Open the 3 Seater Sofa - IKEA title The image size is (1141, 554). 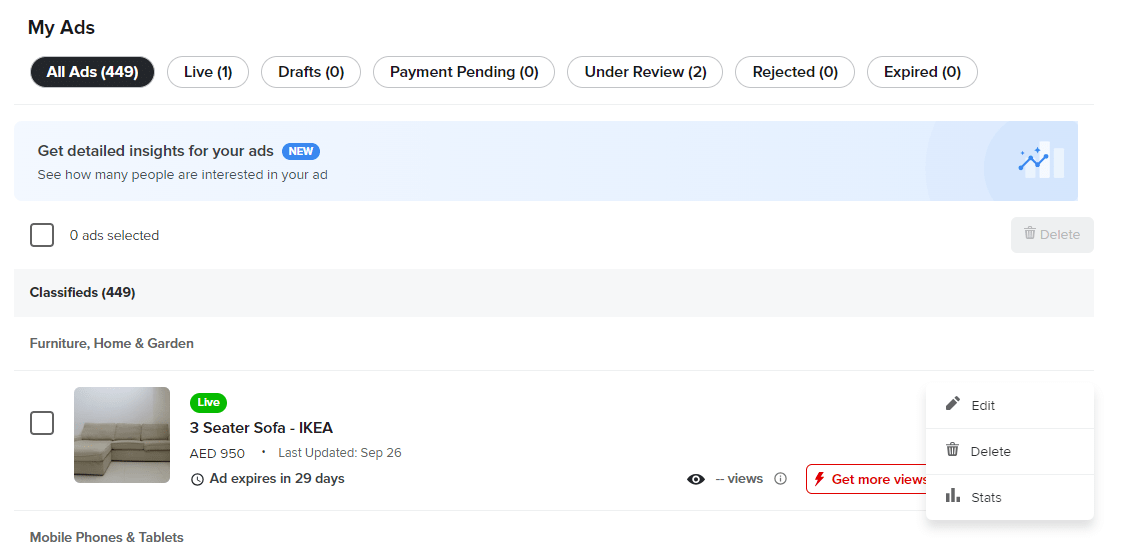pyautogui.click(x=261, y=427)
